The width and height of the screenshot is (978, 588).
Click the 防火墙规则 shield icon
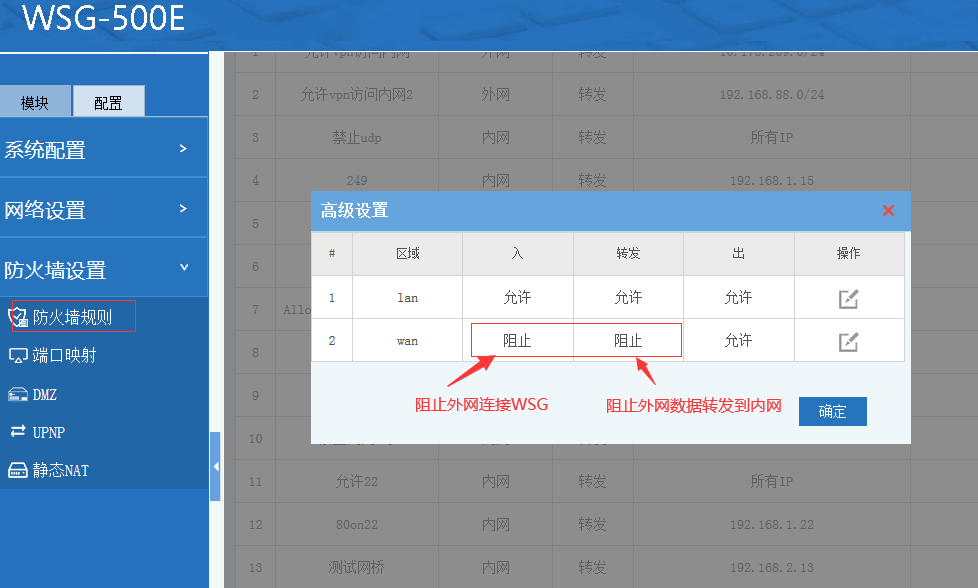click(18, 318)
